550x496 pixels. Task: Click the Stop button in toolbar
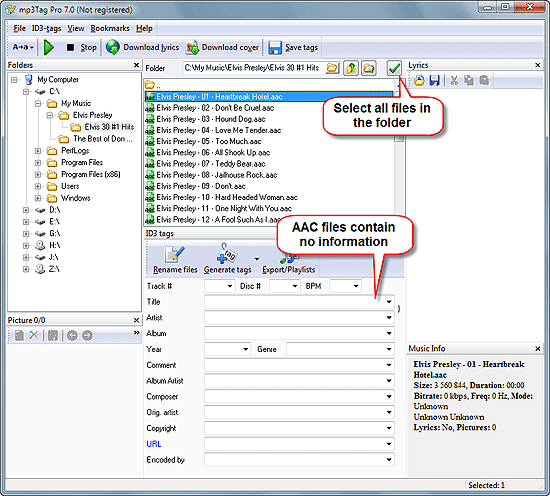[81, 47]
